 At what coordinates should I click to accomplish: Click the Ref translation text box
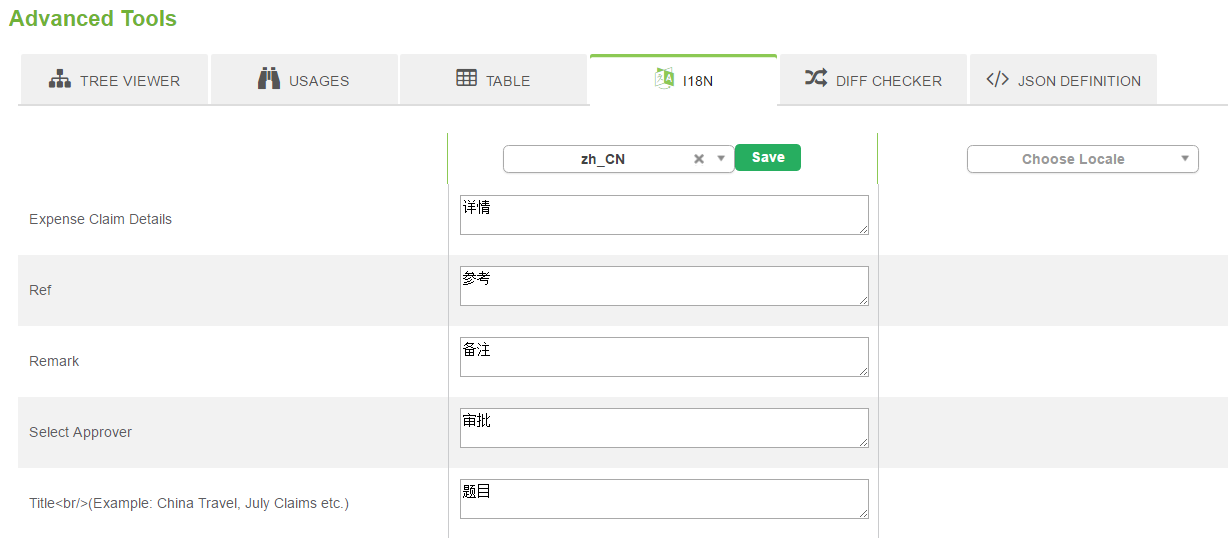[x=663, y=286]
